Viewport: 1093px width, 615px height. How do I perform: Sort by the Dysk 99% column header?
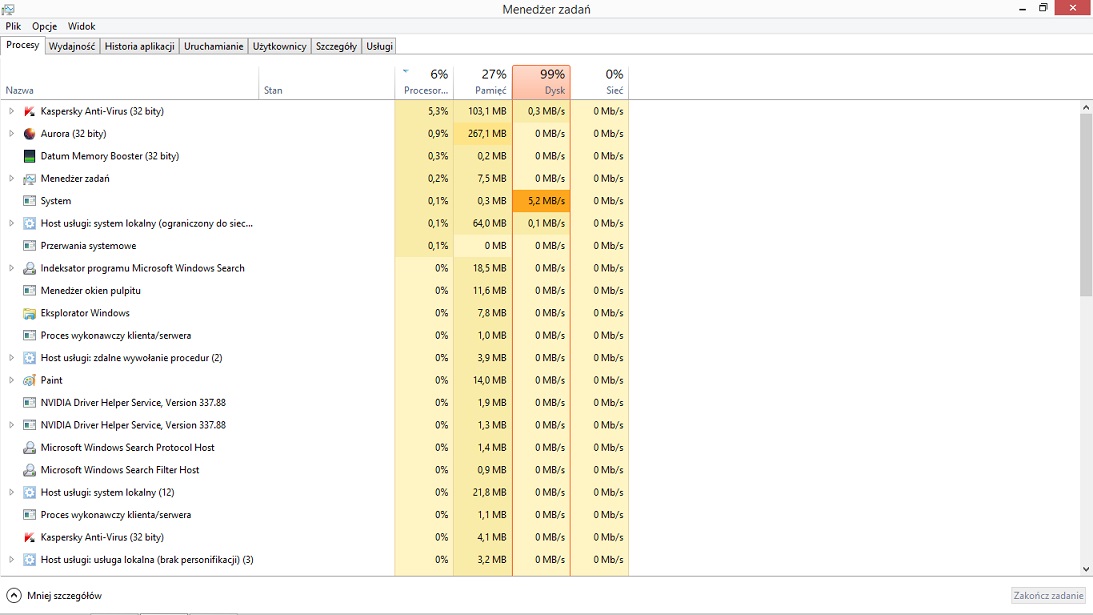coord(541,82)
